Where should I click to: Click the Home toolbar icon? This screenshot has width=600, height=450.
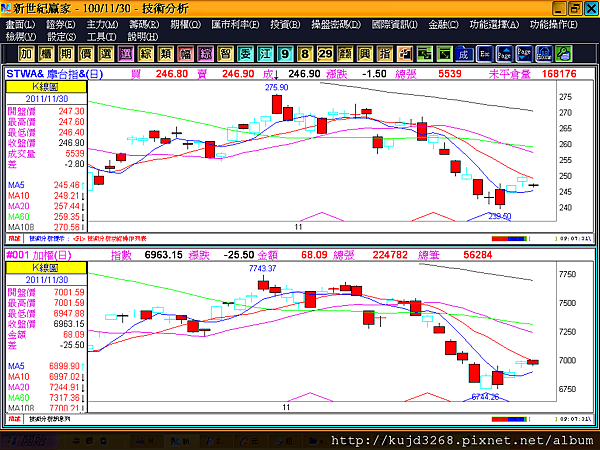point(544,54)
